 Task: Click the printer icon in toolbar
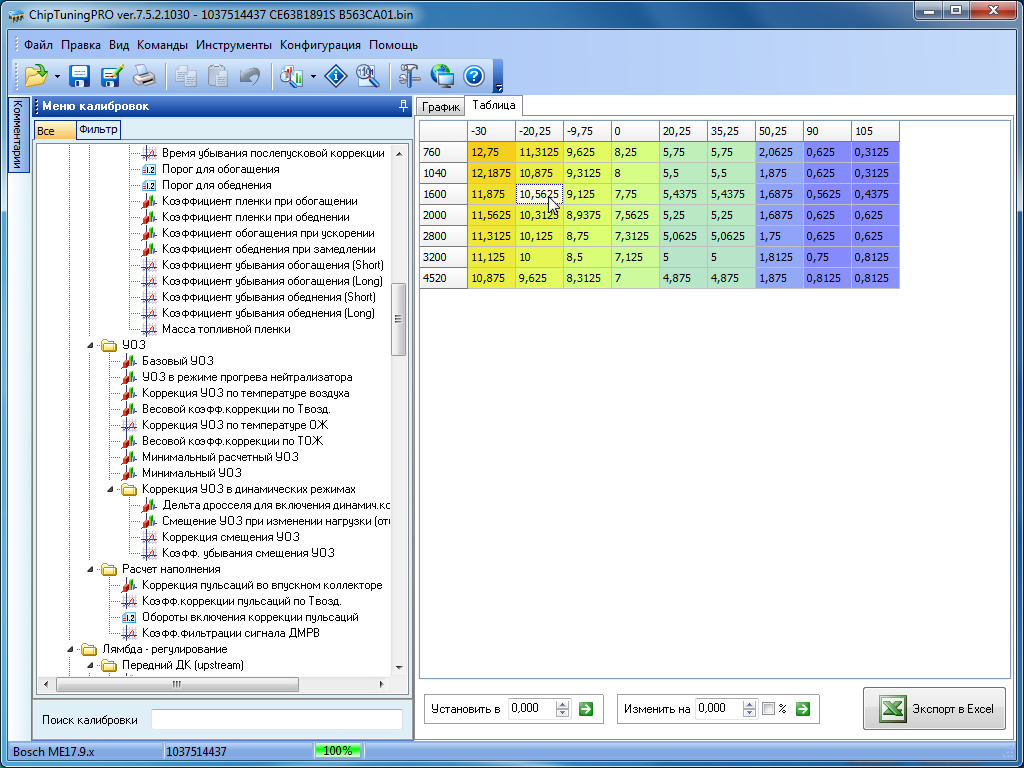(x=143, y=76)
